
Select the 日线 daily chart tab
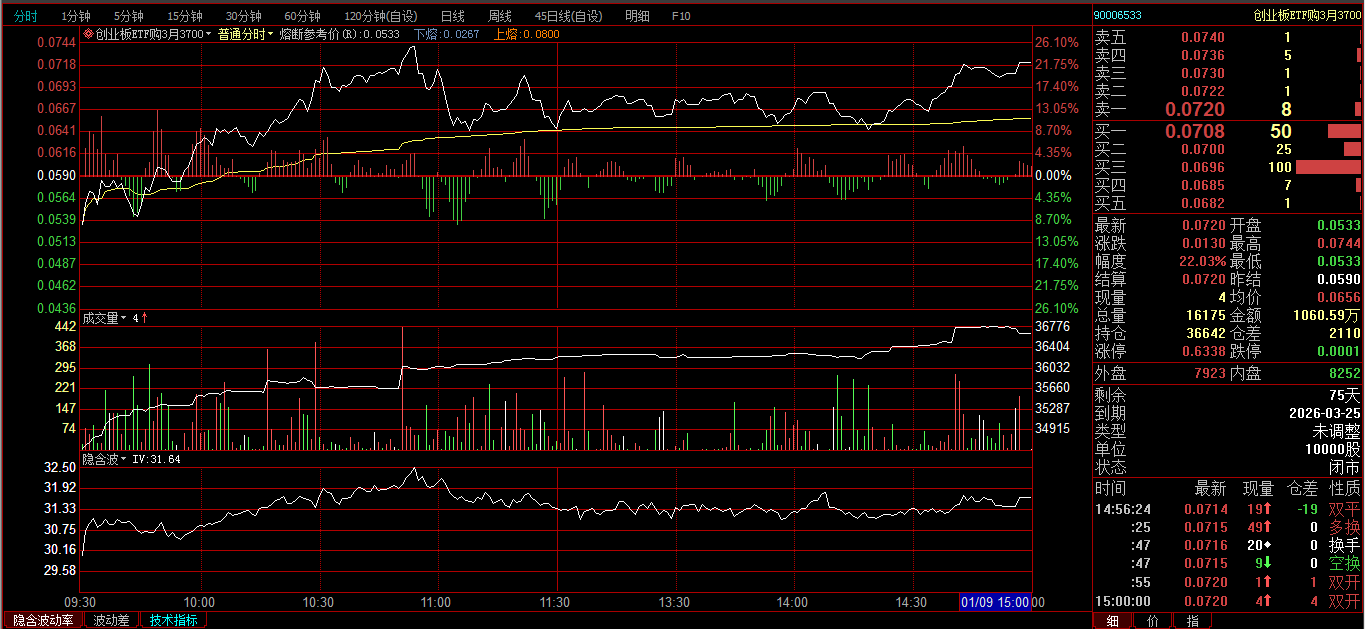point(452,16)
